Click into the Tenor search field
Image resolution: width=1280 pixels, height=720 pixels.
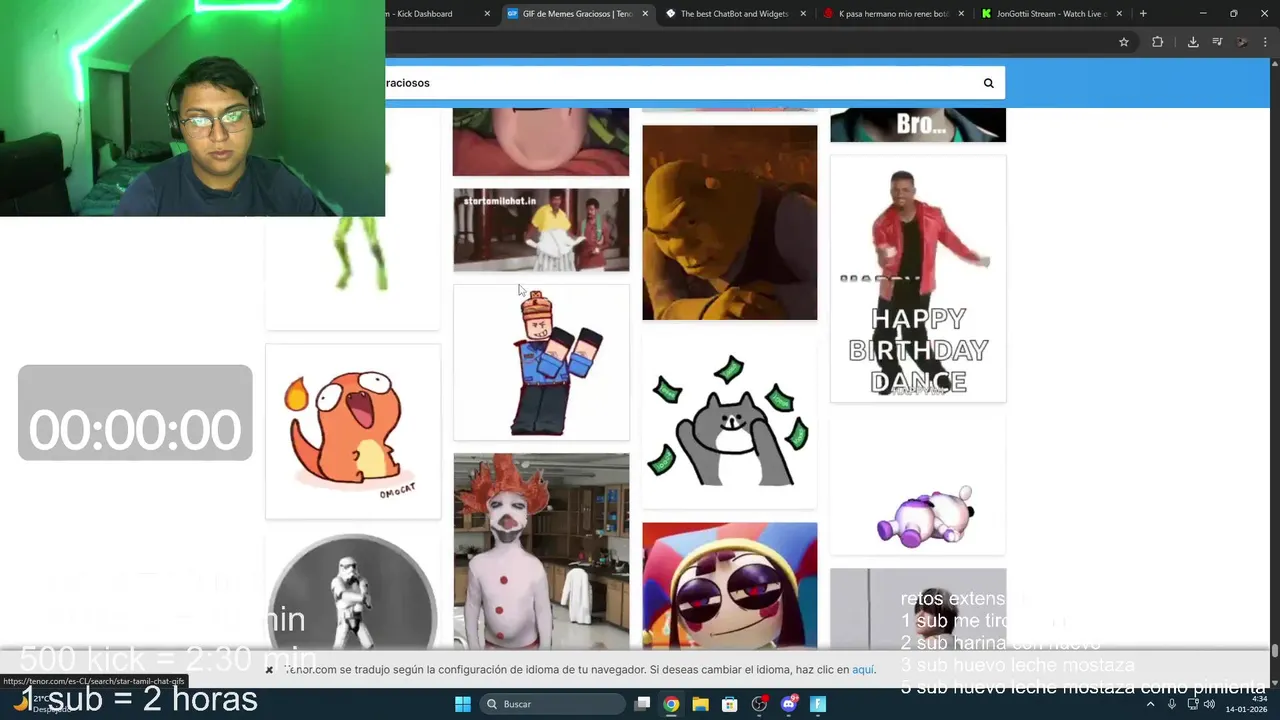coord(680,83)
